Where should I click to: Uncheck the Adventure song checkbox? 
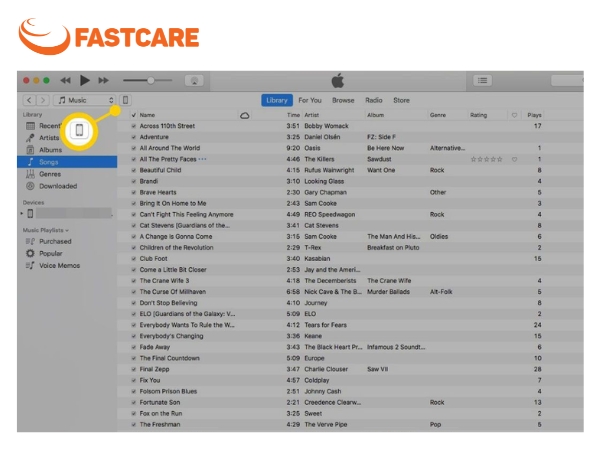[x=134, y=137]
